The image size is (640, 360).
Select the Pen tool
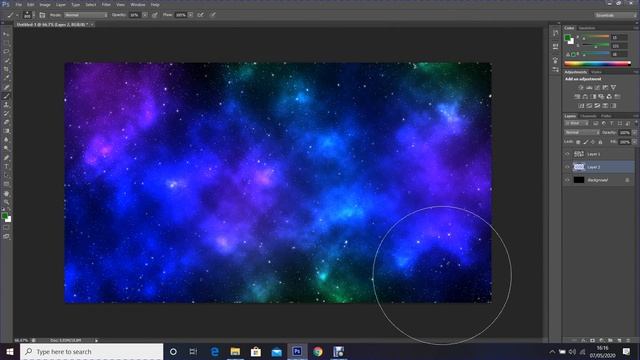pos(6,158)
